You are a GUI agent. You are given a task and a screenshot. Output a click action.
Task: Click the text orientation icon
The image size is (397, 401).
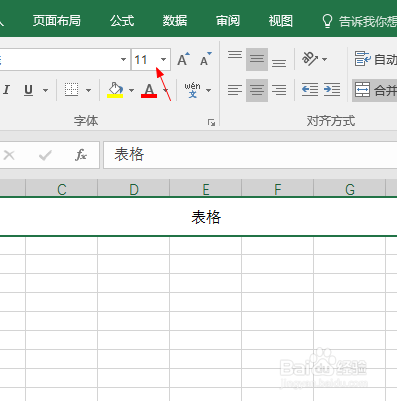point(310,59)
